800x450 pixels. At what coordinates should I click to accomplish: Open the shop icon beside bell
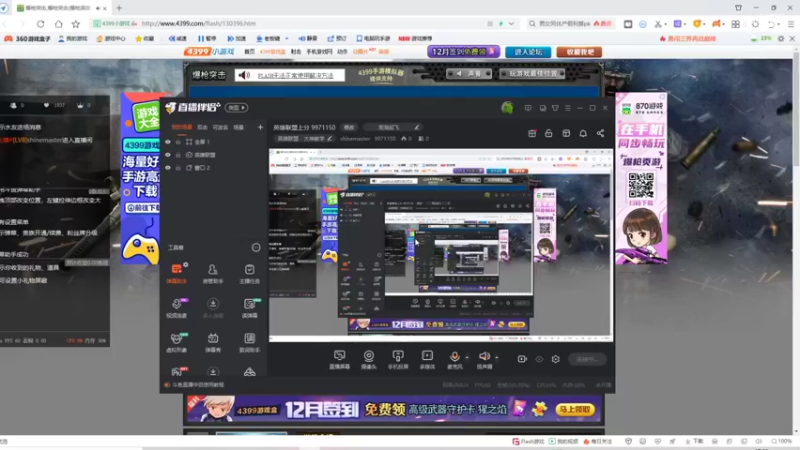click(x=566, y=133)
